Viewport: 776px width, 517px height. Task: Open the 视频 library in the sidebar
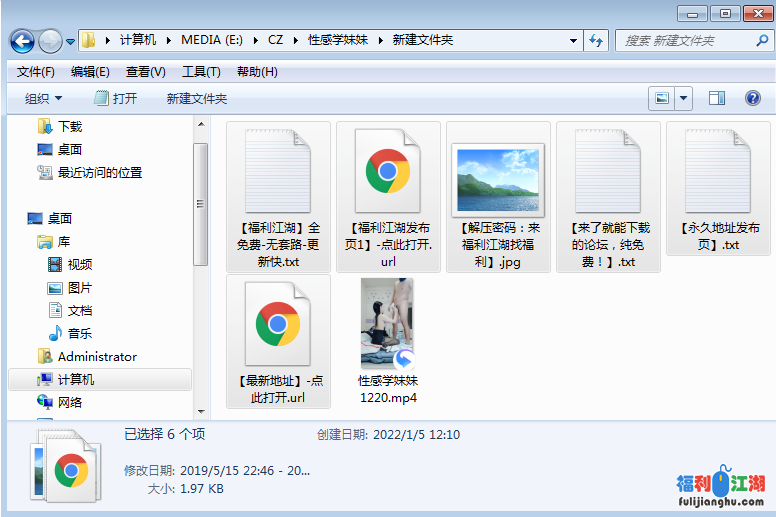[79, 264]
